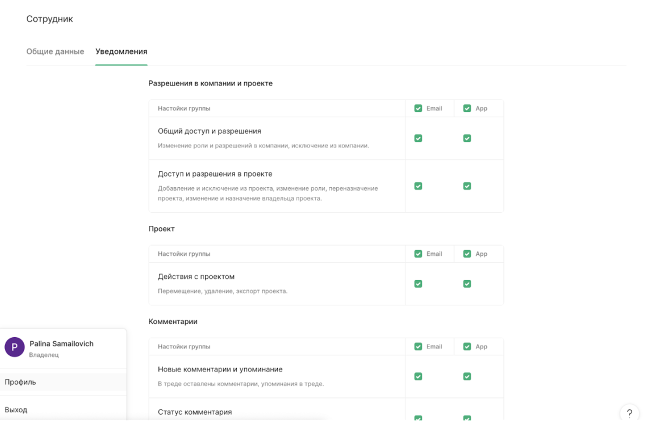Click Выход to log out

(16, 410)
